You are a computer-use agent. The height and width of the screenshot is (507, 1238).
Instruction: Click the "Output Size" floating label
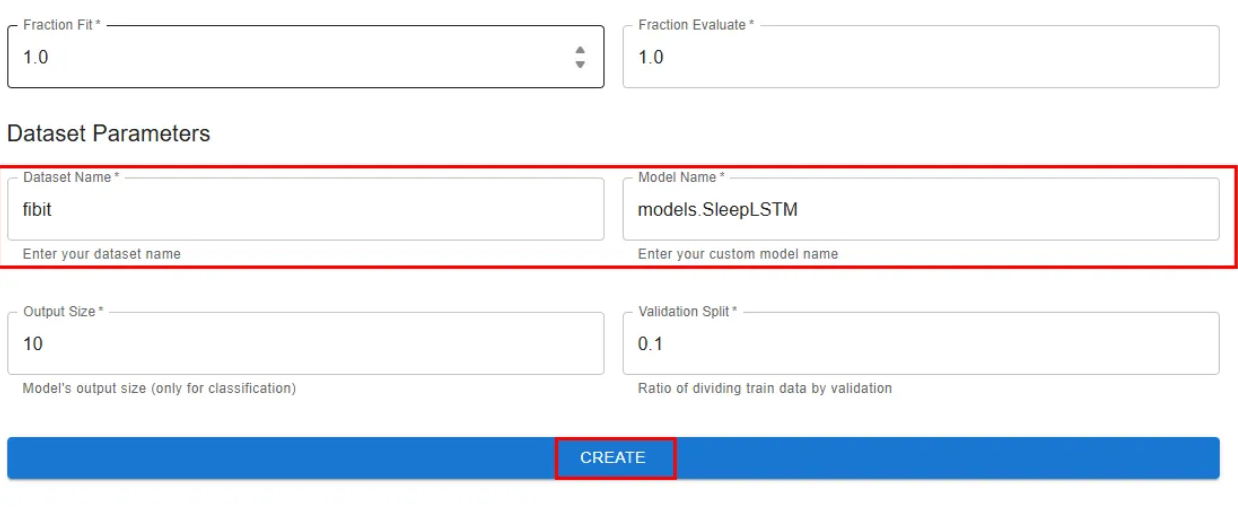(x=62, y=311)
